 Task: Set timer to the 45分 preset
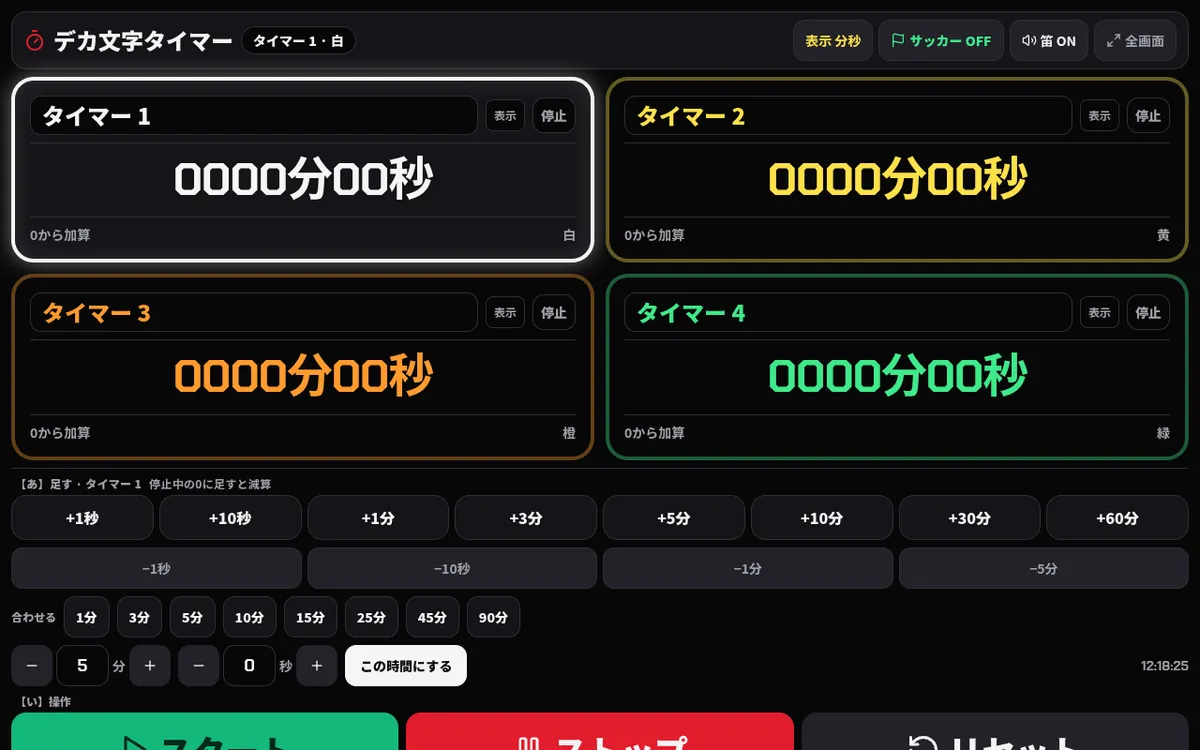pyautogui.click(x=432, y=618)
